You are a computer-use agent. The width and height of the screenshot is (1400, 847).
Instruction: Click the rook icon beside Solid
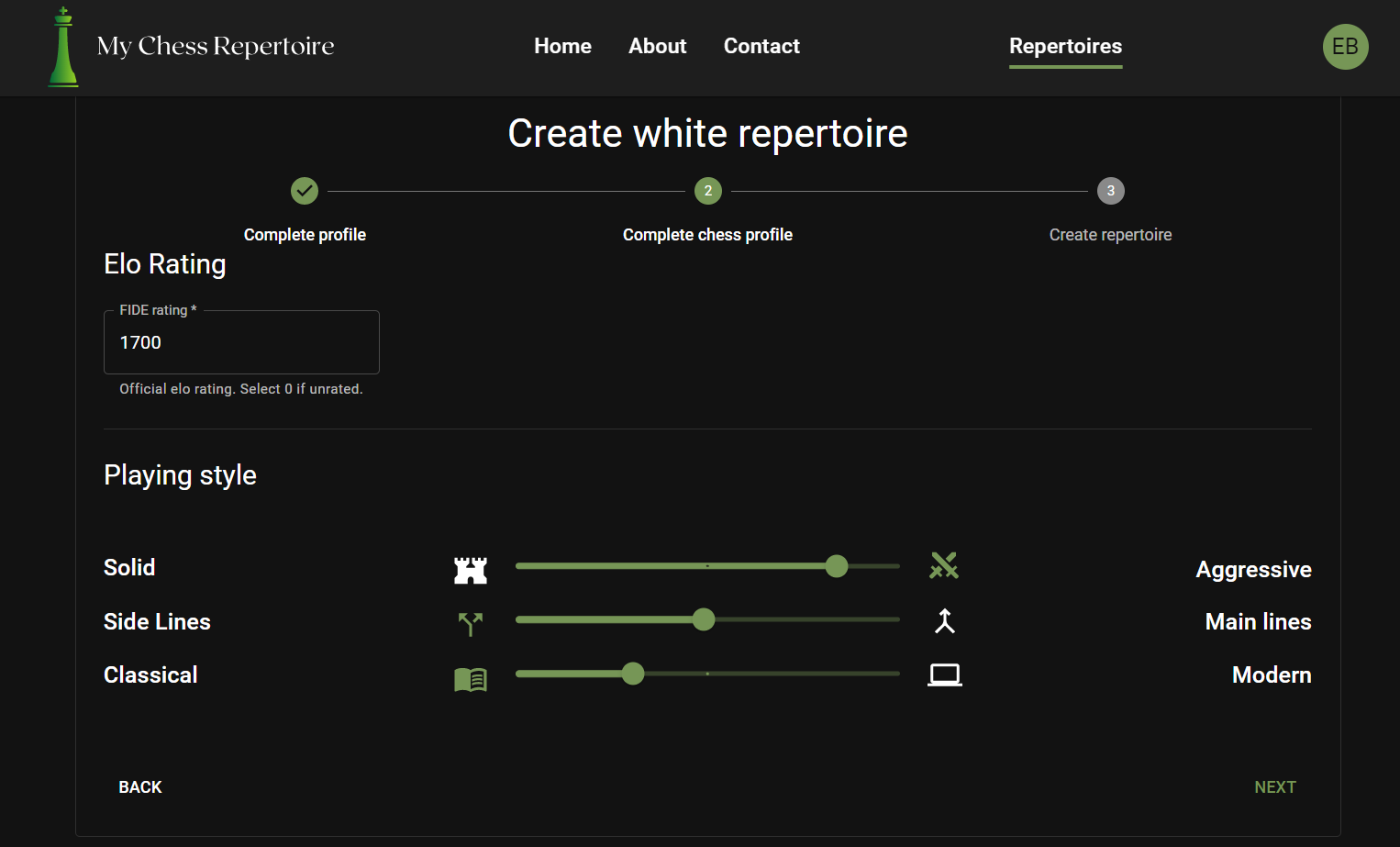tap(471, 569)
